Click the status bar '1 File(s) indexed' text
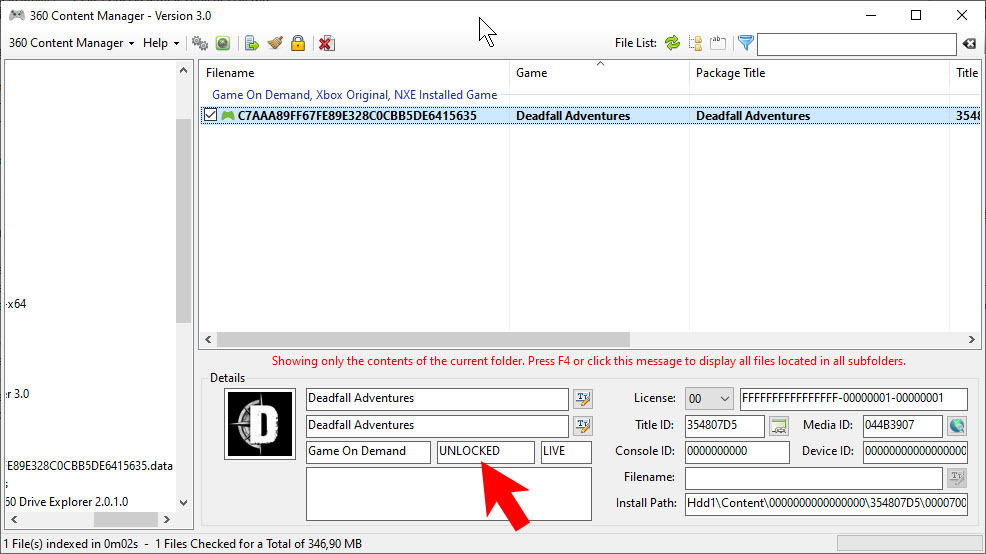 click(70, 544)
